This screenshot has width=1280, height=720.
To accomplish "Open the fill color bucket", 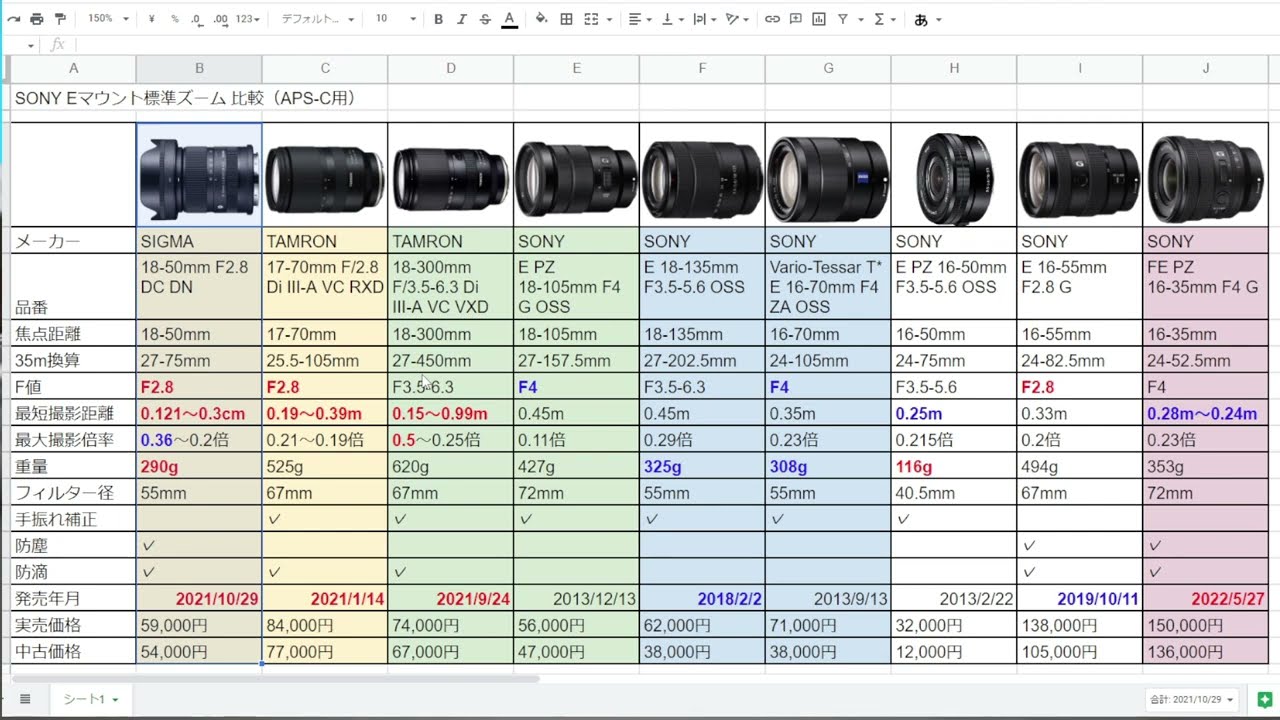I will click(x=541, y=19).
